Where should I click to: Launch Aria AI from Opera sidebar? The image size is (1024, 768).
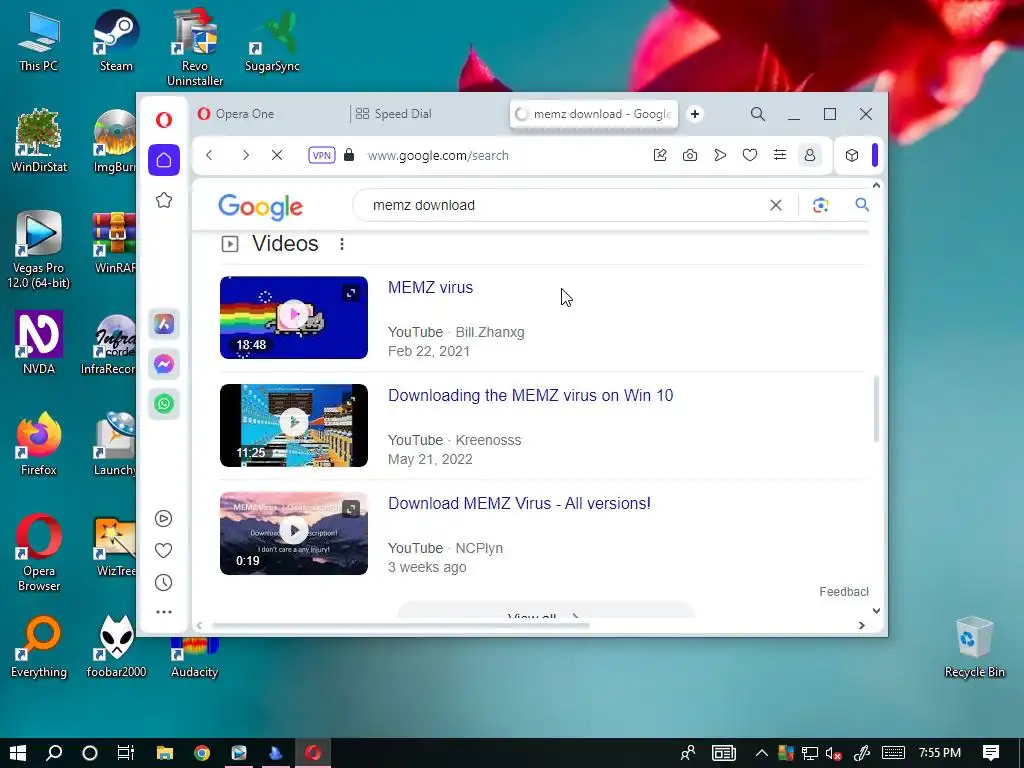coord(164,324)
